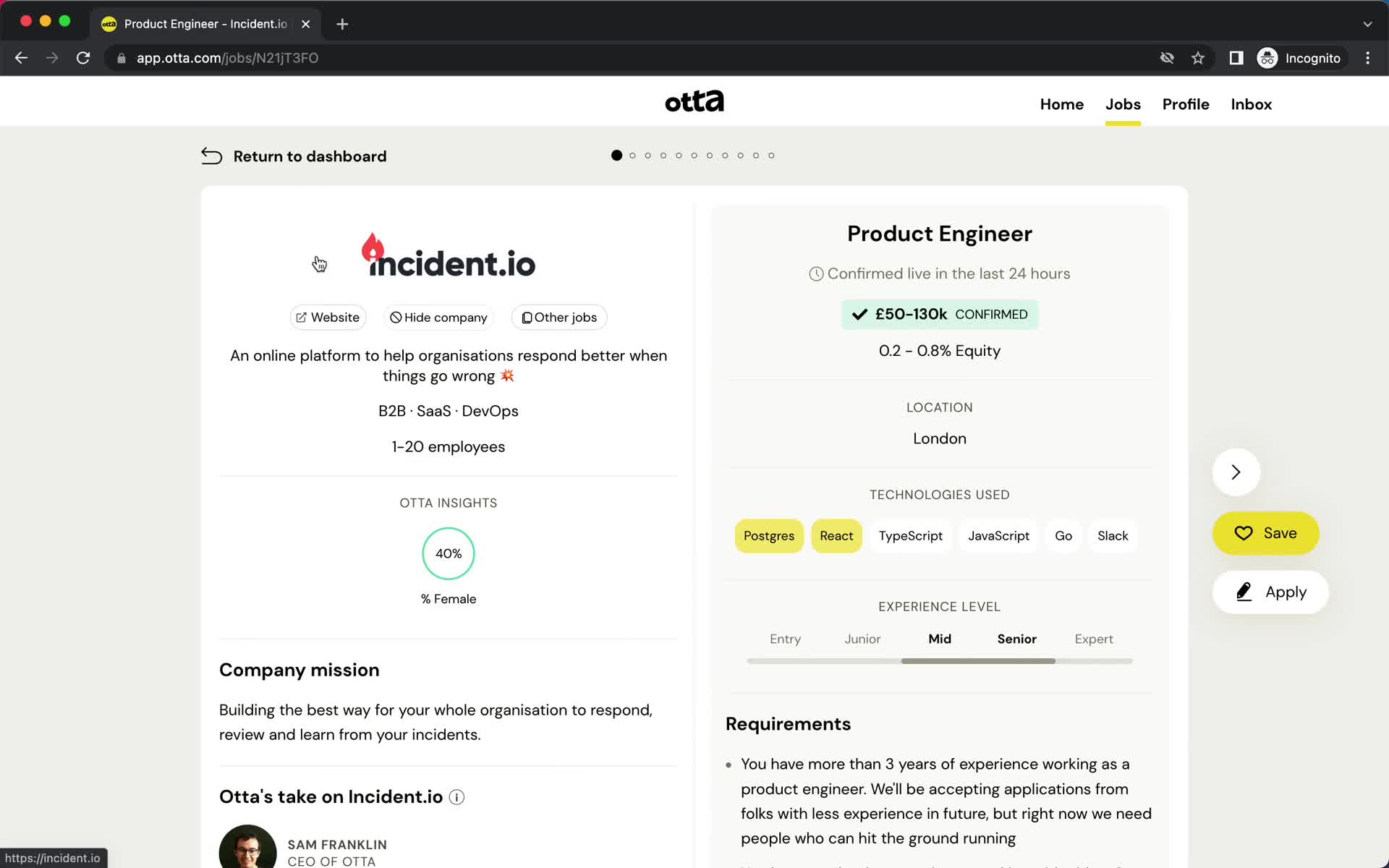1389x868 pixels.
Task: Click the return to dashboard arrow icon
Action: pos(211,156)
